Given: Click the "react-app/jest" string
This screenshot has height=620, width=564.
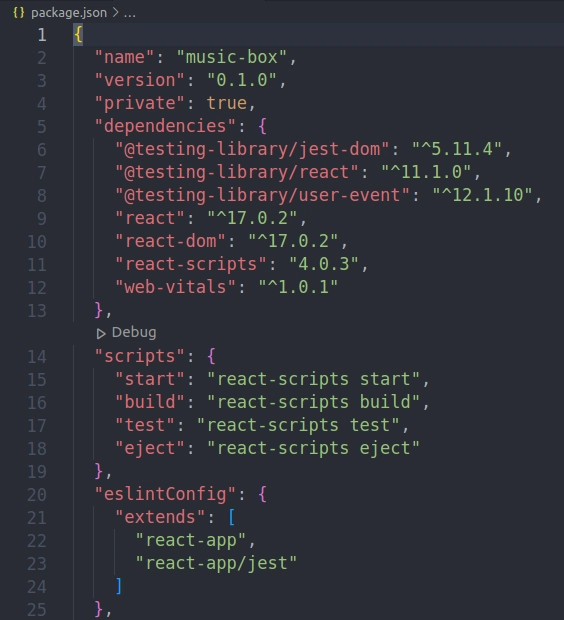Looking at the screenshot, I should 216,563.
